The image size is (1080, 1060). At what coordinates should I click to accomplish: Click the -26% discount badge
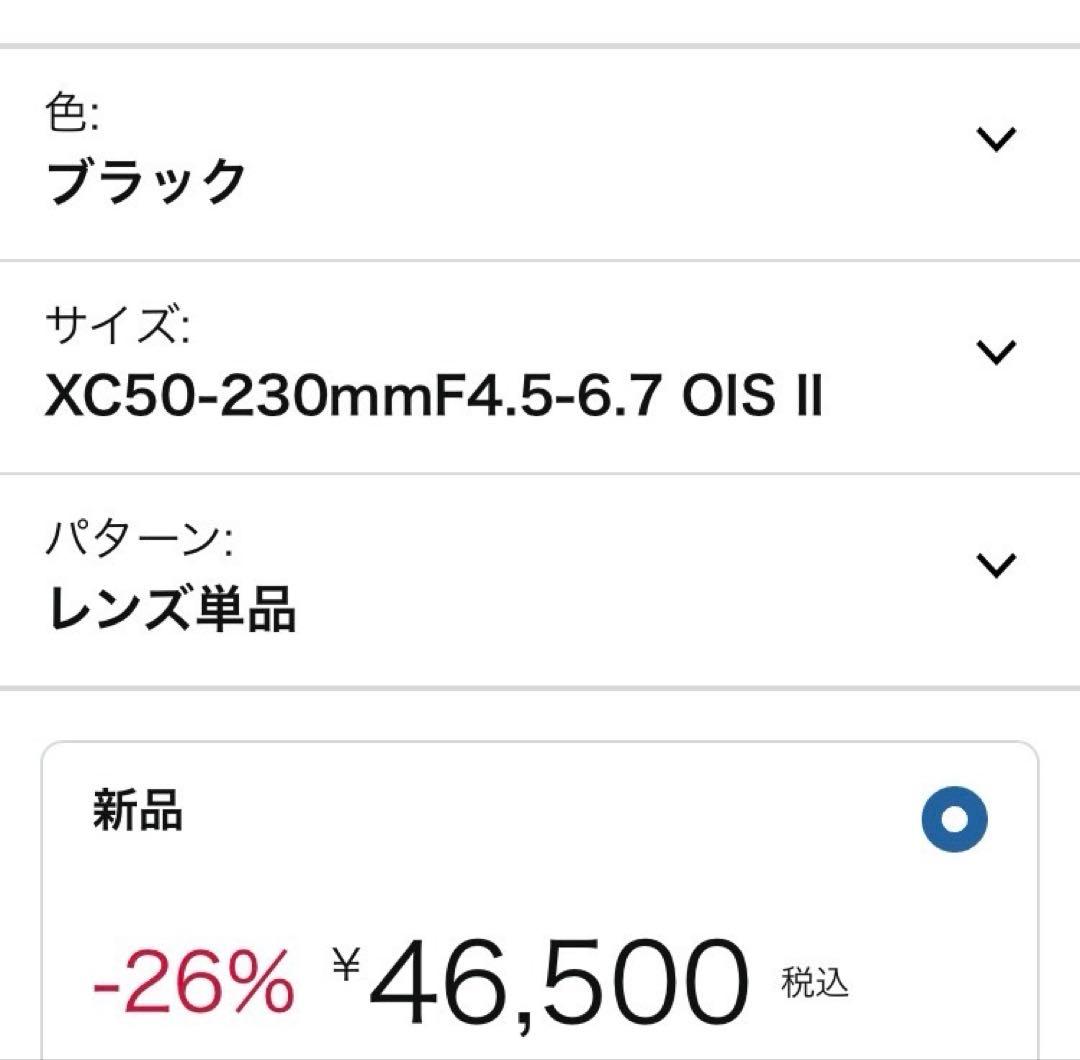193,981
